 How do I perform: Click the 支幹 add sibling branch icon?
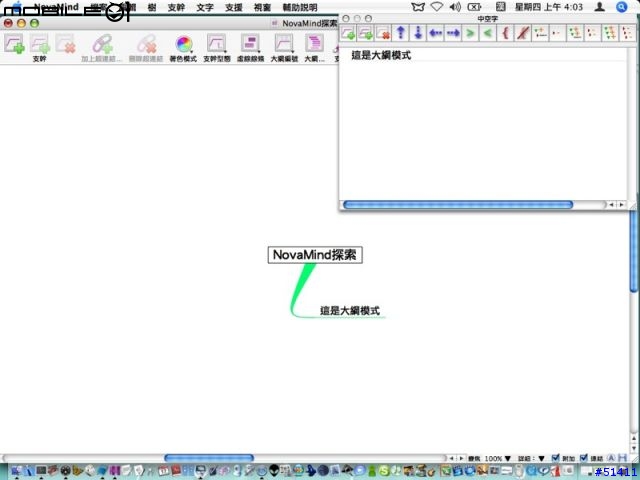(x=40, y=44)
